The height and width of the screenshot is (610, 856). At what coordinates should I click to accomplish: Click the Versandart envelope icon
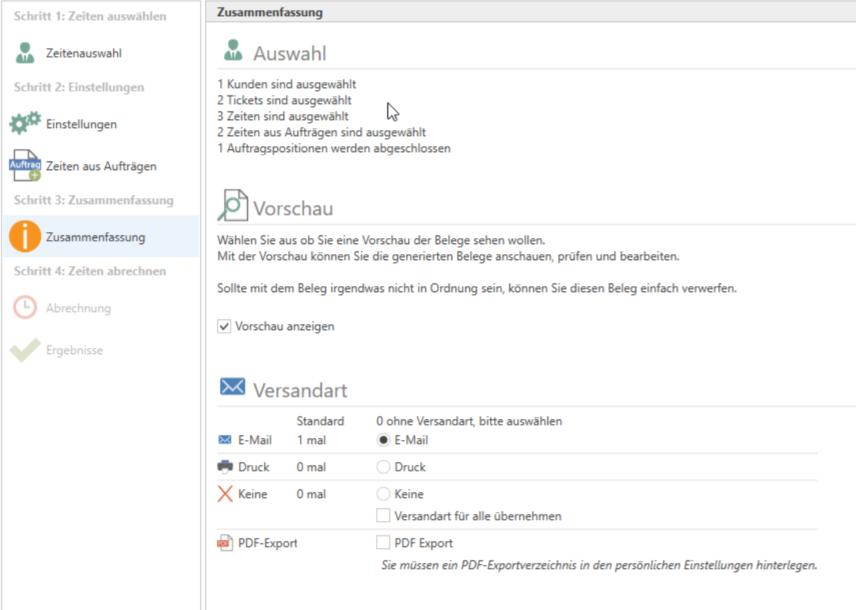coord(232,387)
